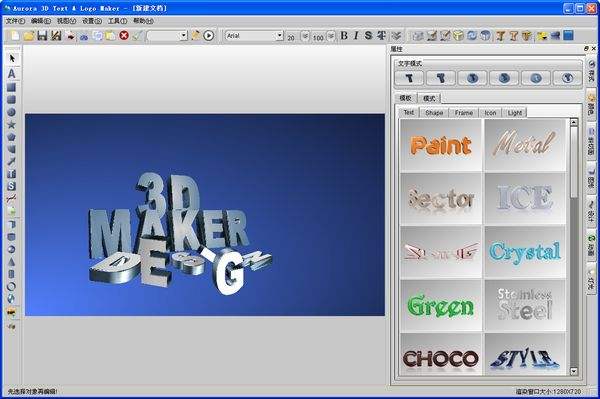Select the first text mode button
The height and width of the screenshot is (399, 600).
[409, 78]
